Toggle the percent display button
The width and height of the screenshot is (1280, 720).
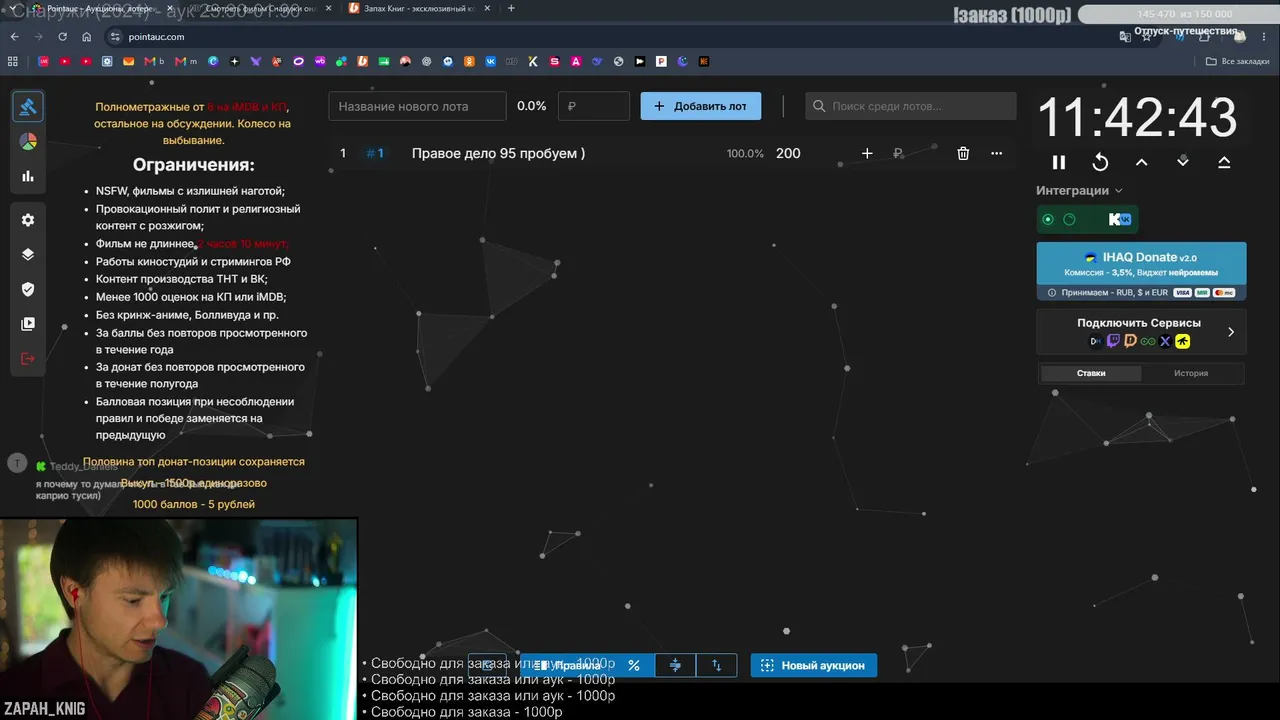point(634,665)
